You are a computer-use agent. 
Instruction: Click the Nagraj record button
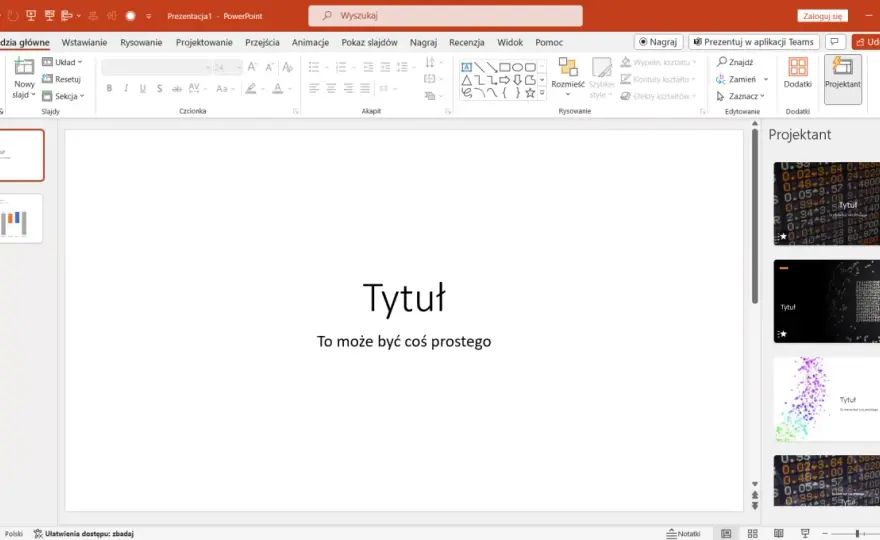pyautogui.click(x=658, y=42)
